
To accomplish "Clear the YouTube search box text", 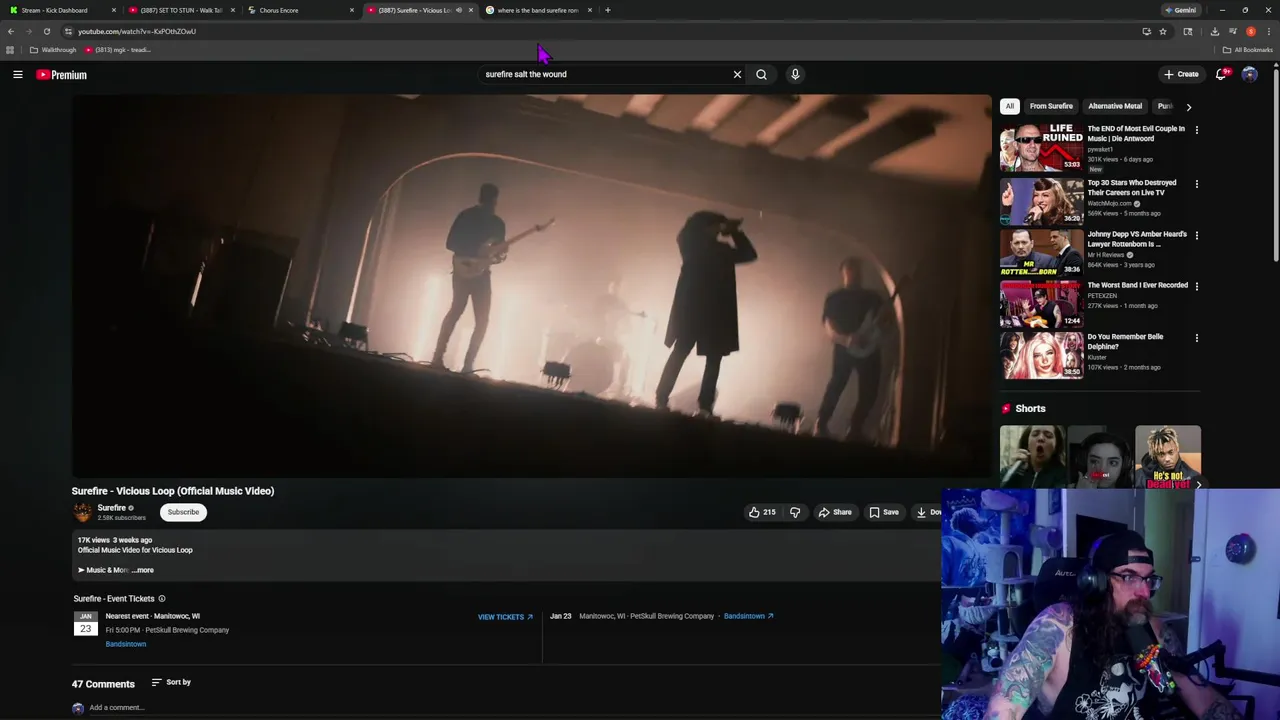I will [737, 74].
